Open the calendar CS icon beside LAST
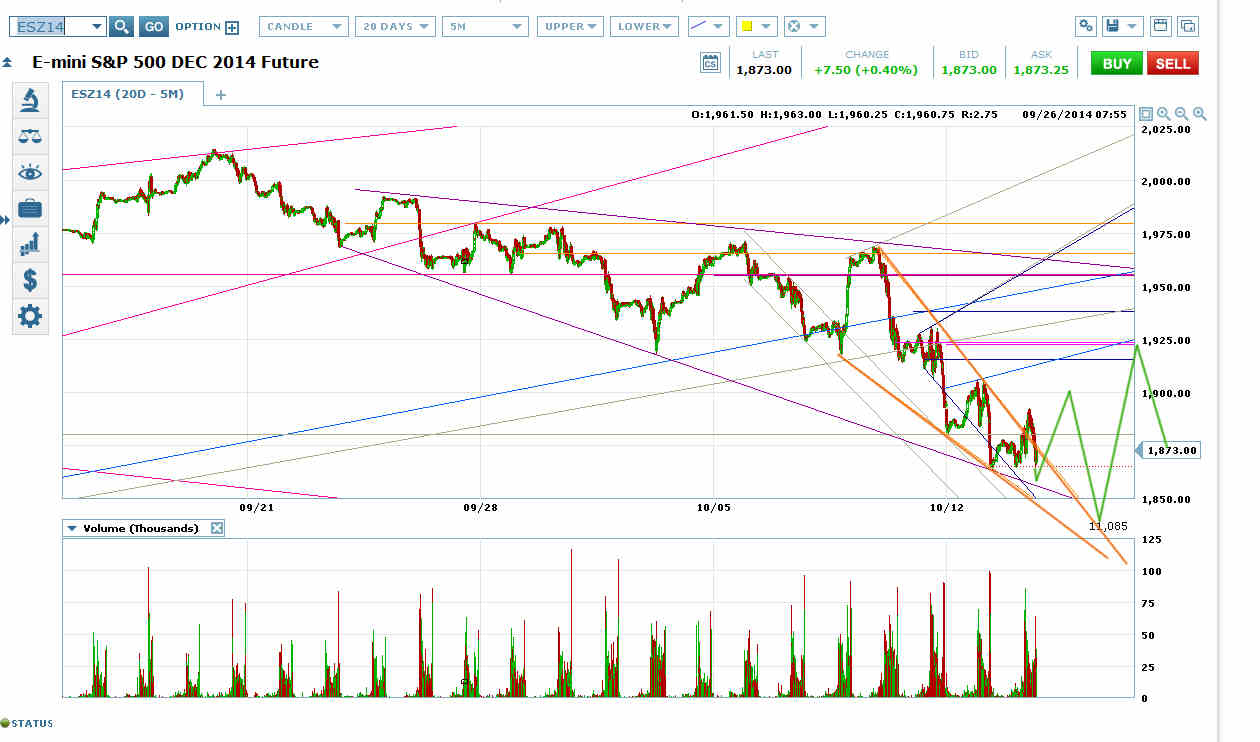This screenshot has width=1260, height=742. (x=711, y=63)
